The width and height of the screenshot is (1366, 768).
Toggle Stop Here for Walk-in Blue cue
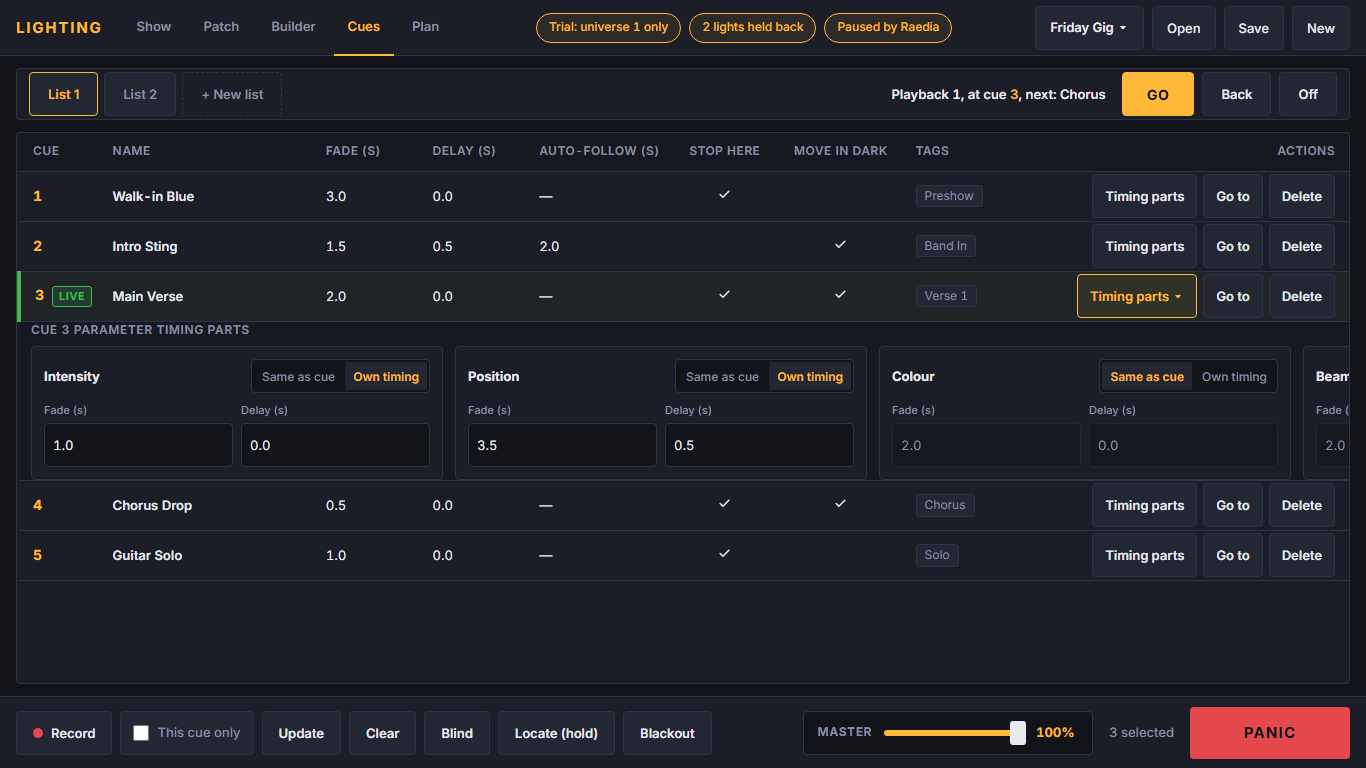coord(724,195)
